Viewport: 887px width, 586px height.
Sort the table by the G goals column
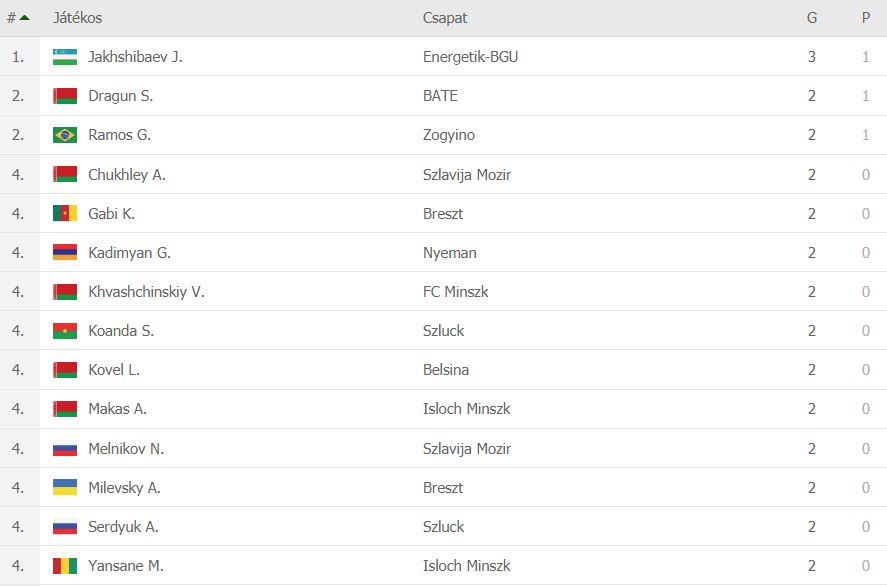point(812,18)
